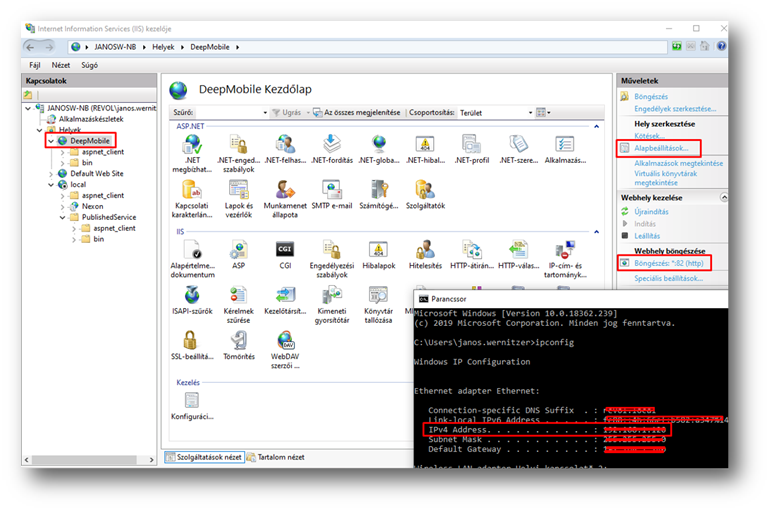Image resolution: width=771 pixels, height=512 pixels.
Task: Open the Fájl menu
Action: click(35, 64)
